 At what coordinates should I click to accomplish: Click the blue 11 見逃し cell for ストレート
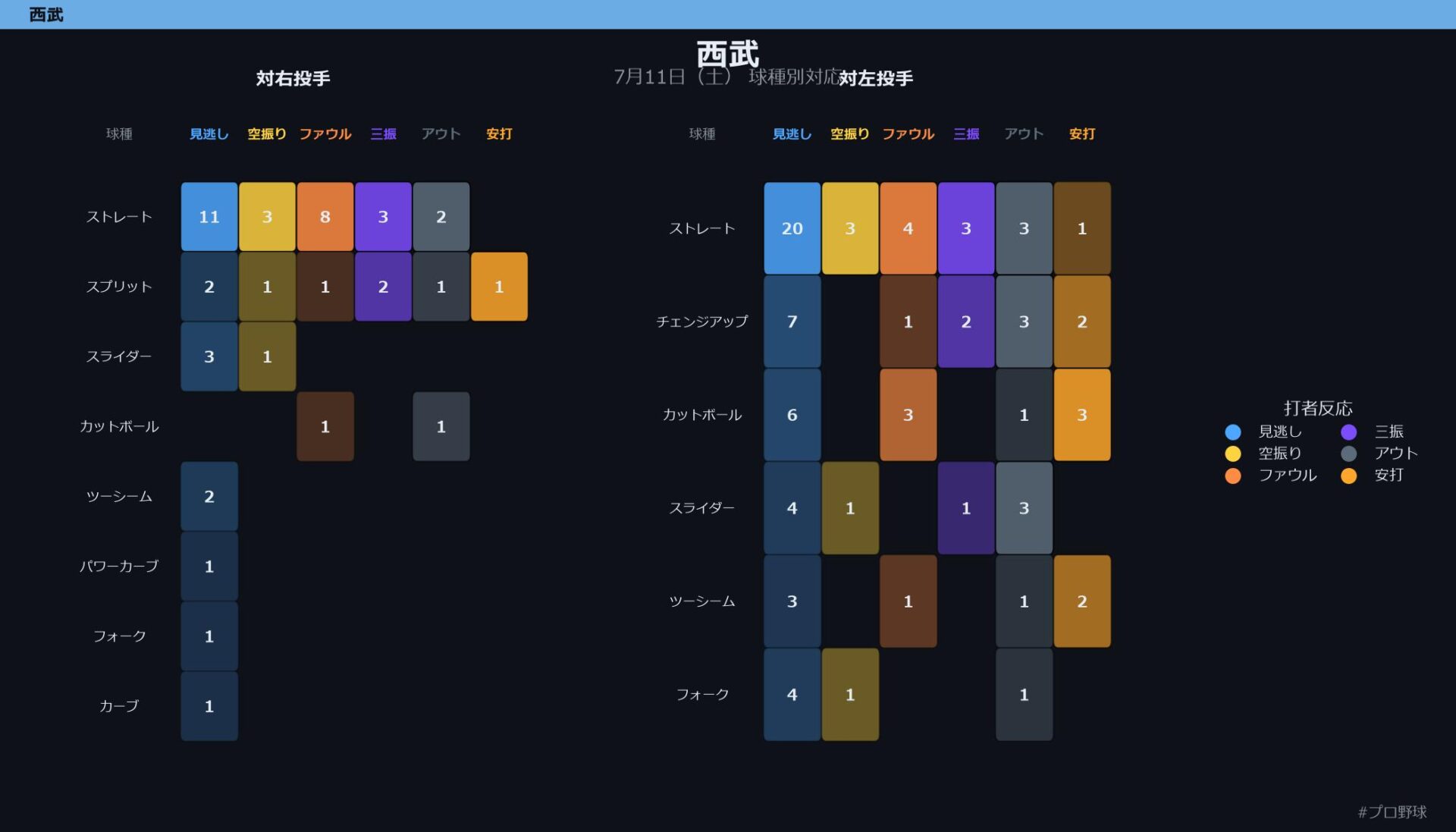tap(209, 217)
